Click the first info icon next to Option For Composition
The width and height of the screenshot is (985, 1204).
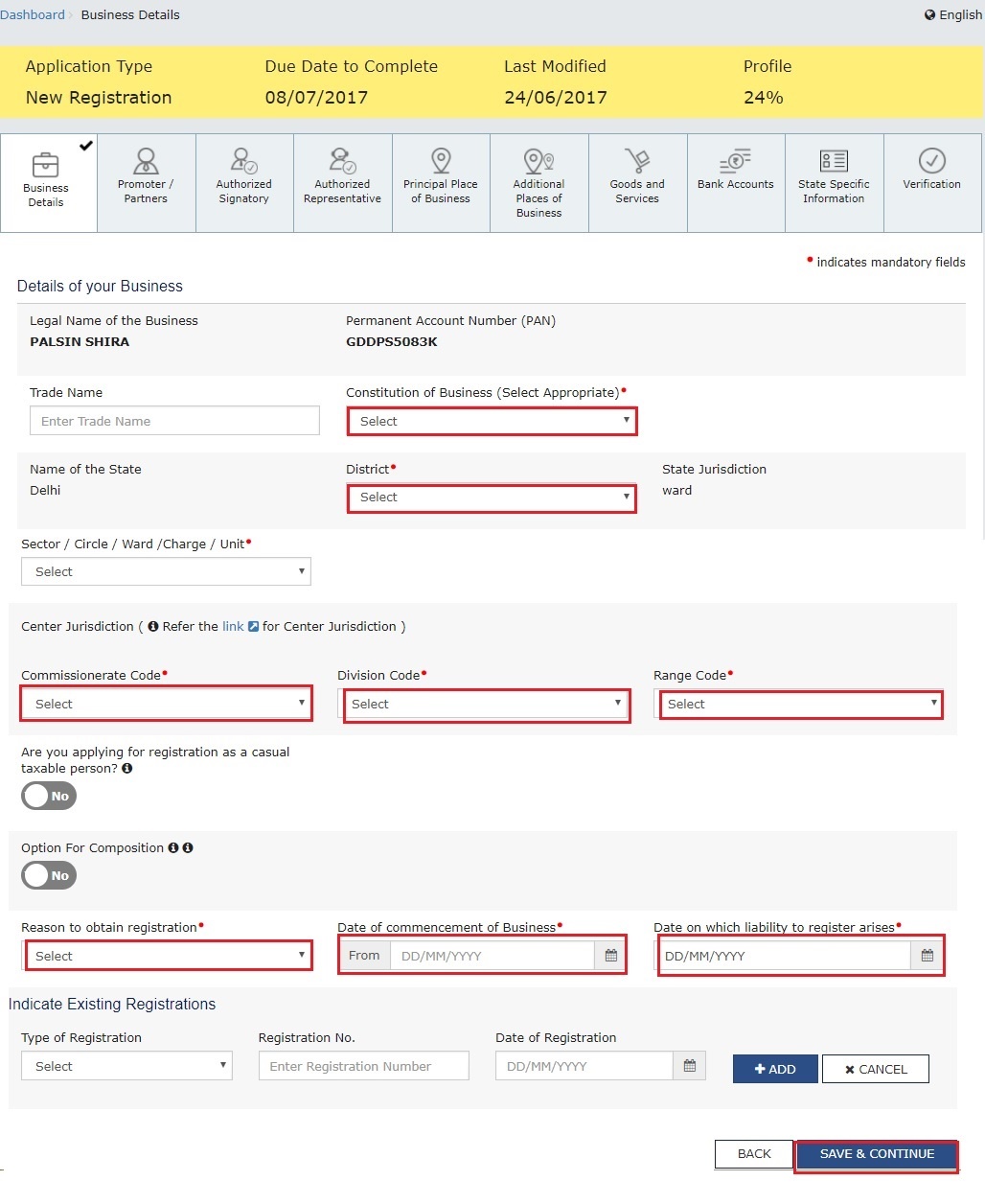173,847
